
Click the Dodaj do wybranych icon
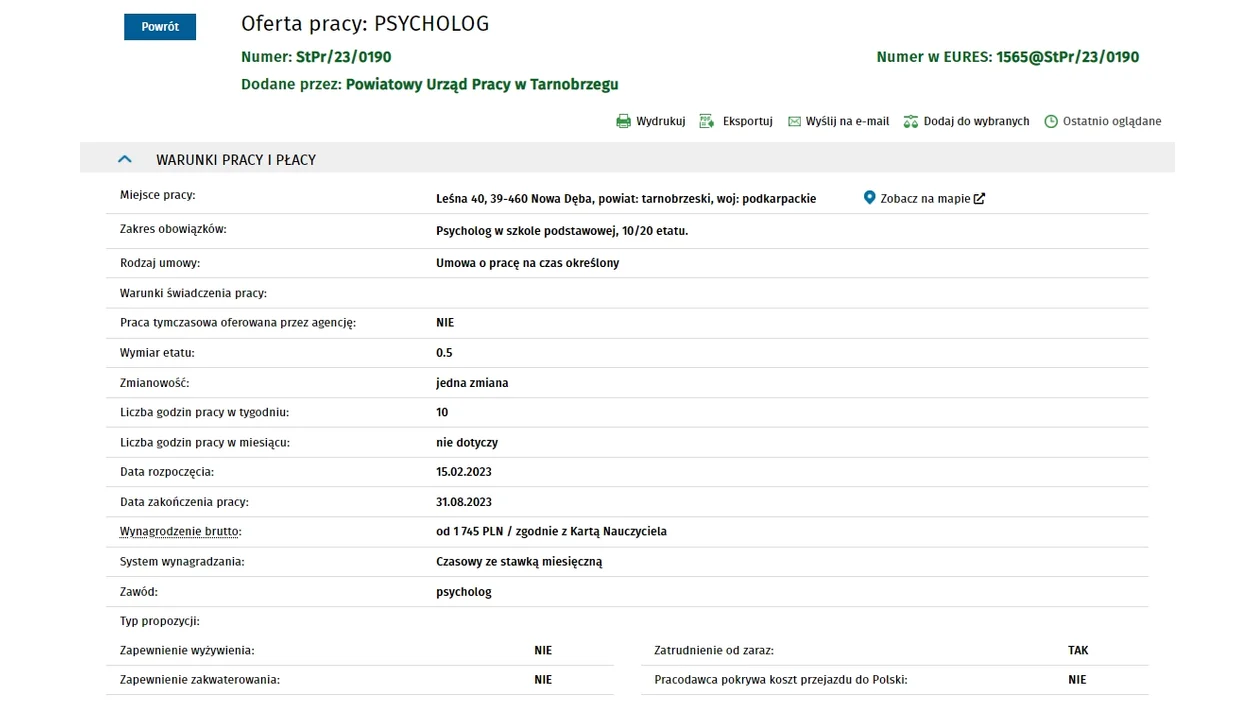pyautogui.click(x=910, y=122)
